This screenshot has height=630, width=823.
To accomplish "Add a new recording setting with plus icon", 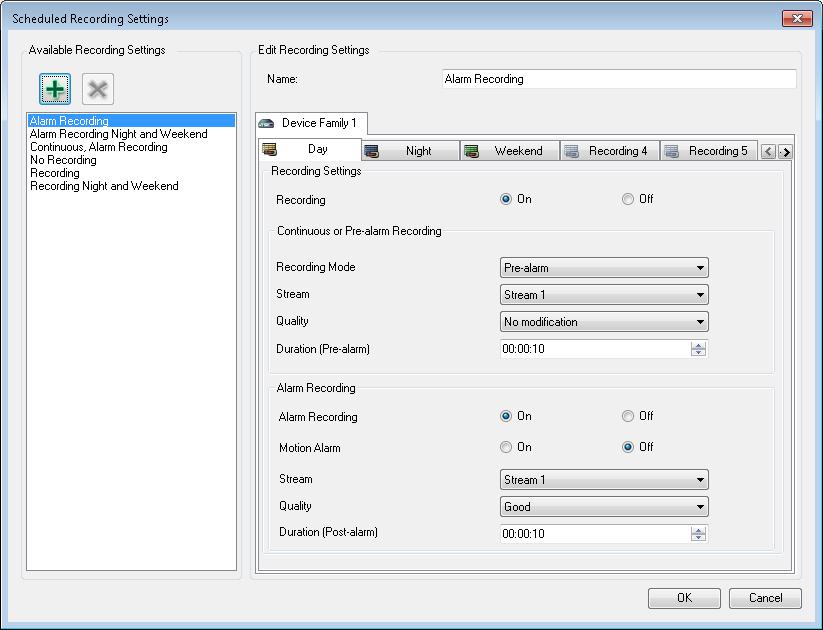I will click(55, 89).
